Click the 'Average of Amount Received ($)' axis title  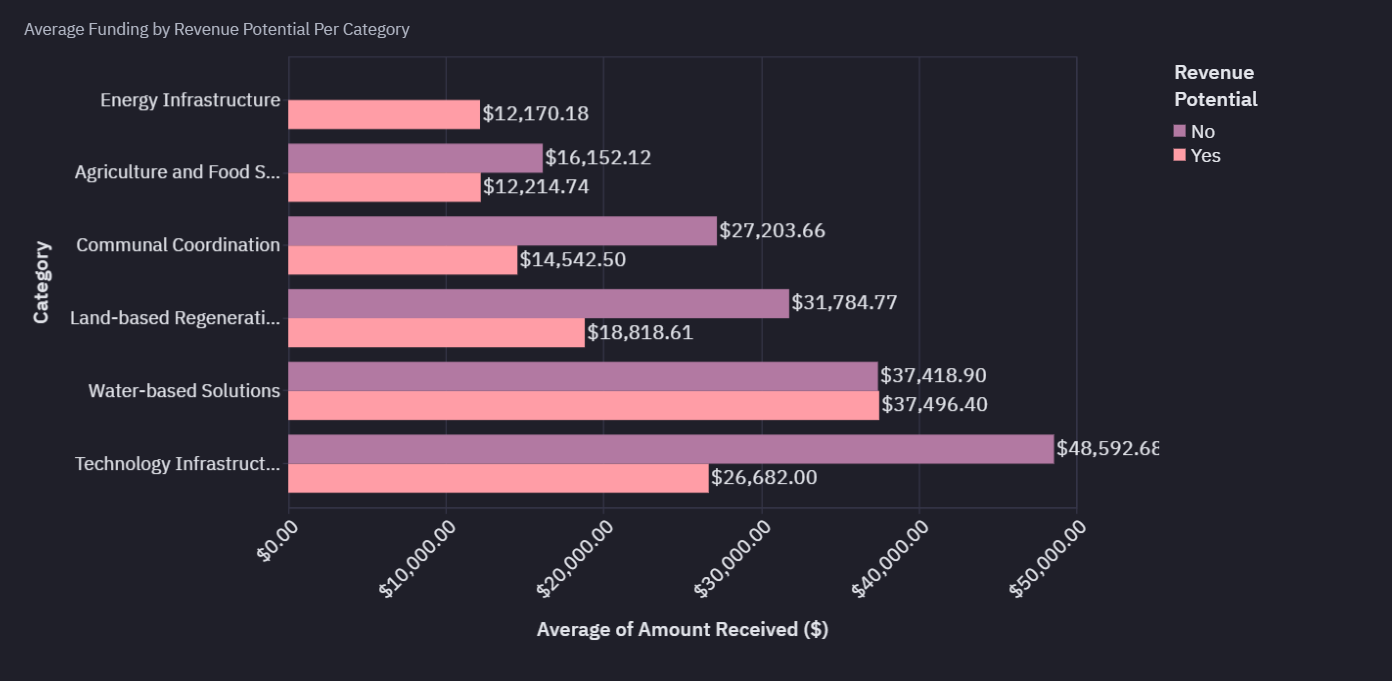tap(682, 629)
